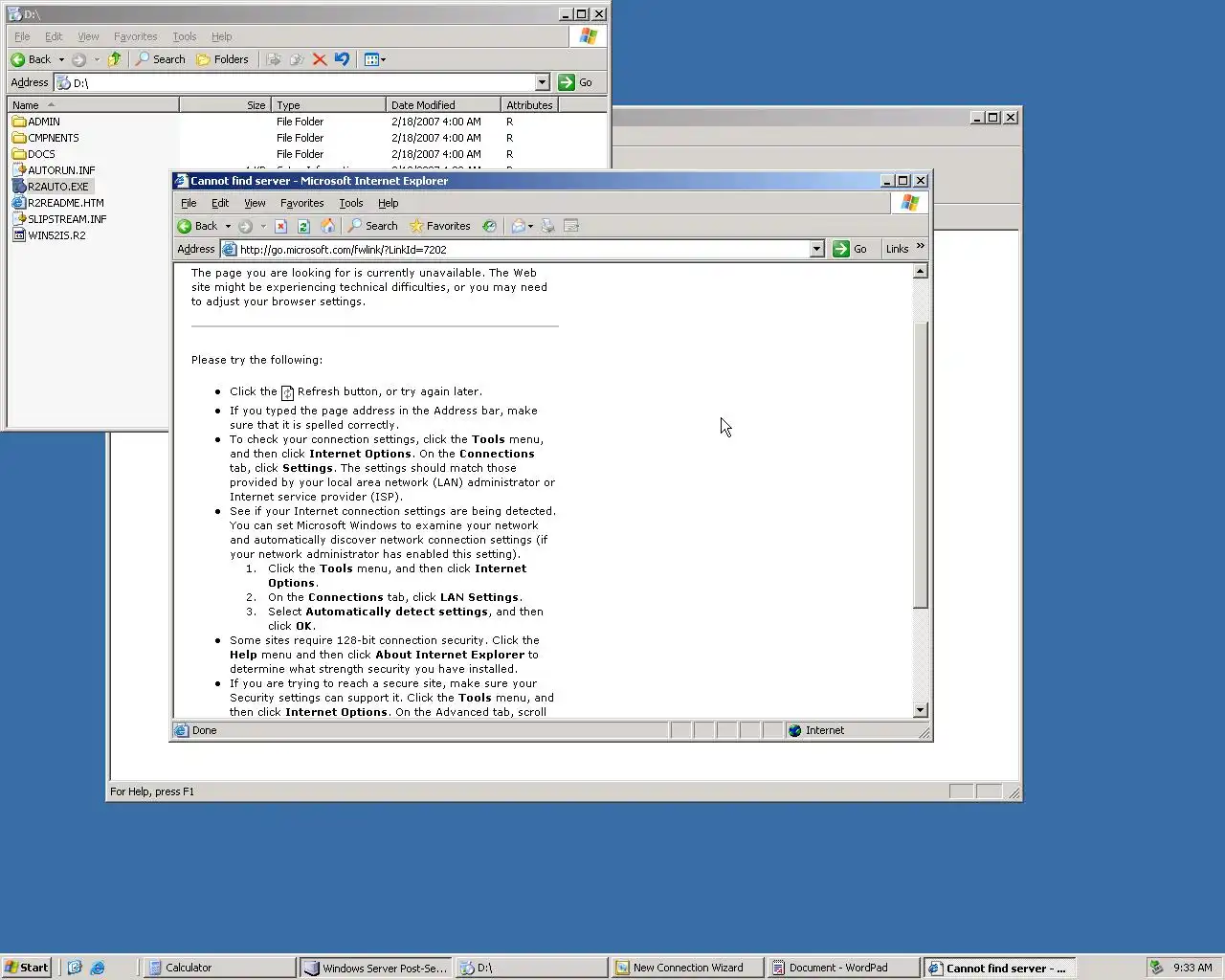Click blue Undo arrow in Explorer toolbar

pyautogui.click(x=342, y=59)
